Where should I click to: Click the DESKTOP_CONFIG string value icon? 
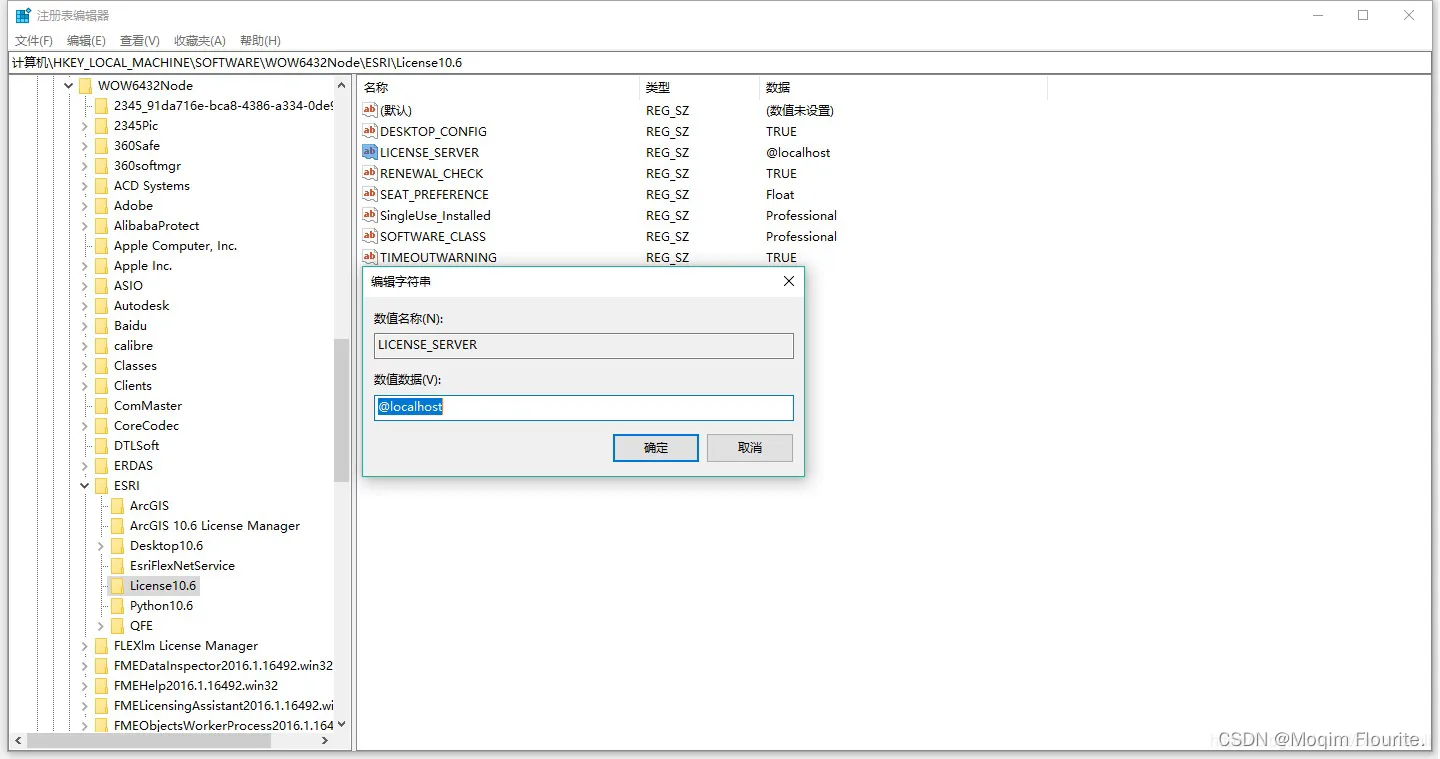(x=370, y=131)
